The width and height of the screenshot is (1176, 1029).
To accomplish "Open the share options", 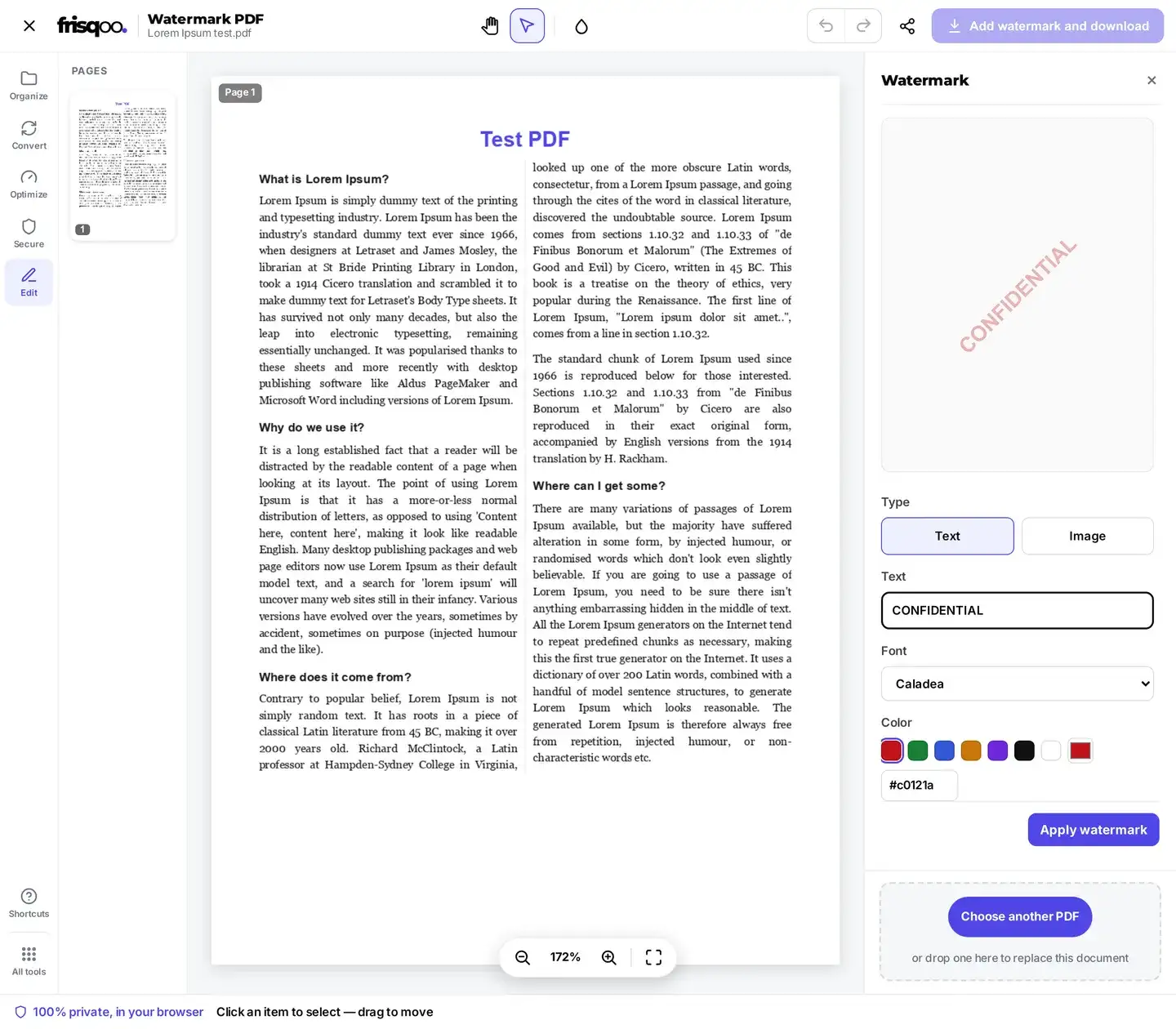I will click(x=907, y=26).
